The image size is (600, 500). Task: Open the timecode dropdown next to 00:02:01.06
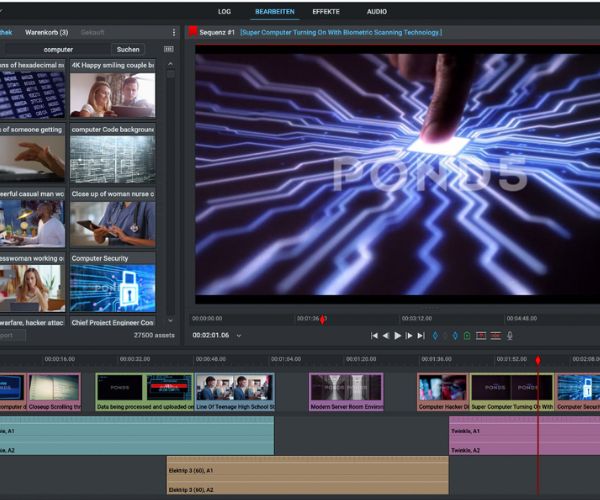coord(239,336)
